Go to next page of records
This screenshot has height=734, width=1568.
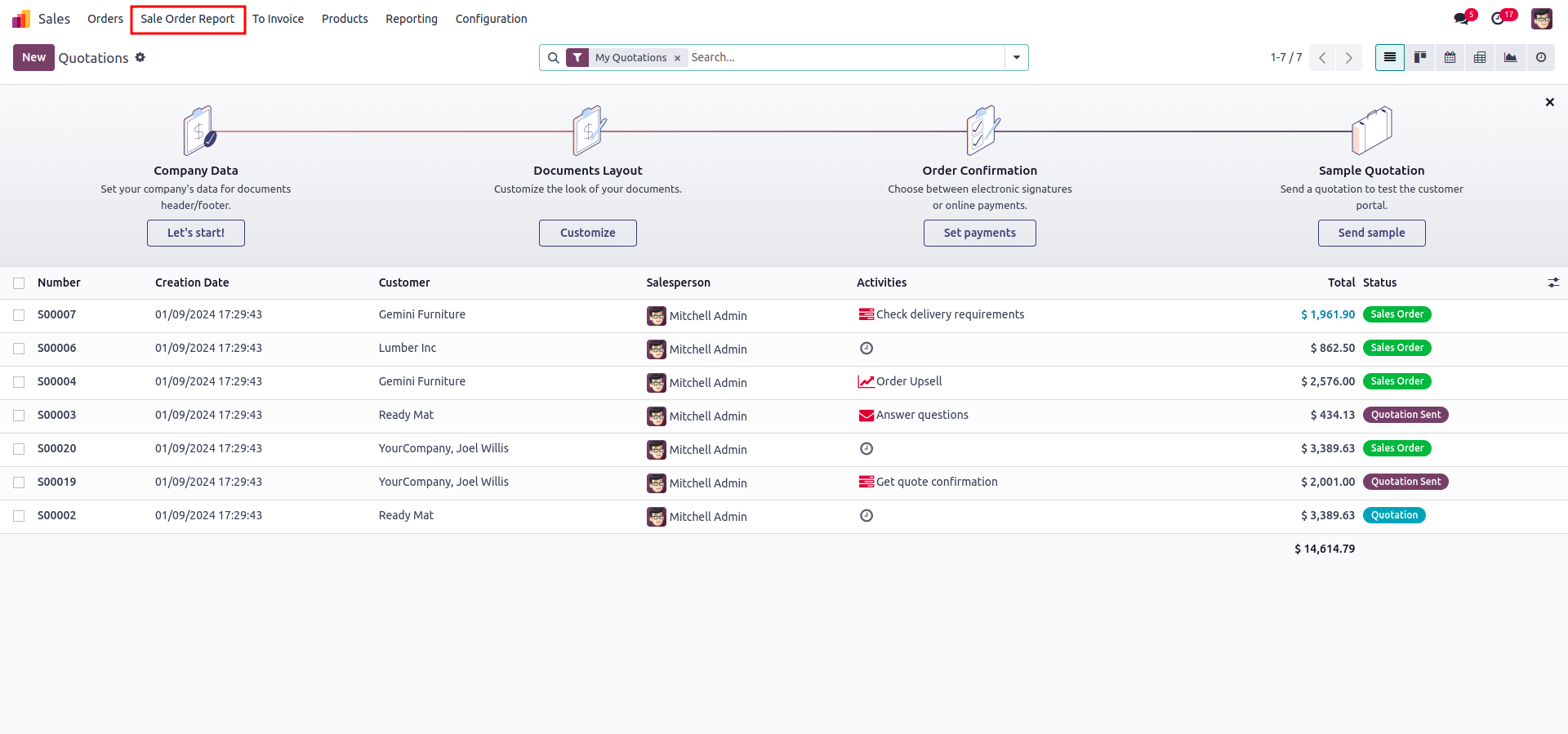coord(1348,58)
